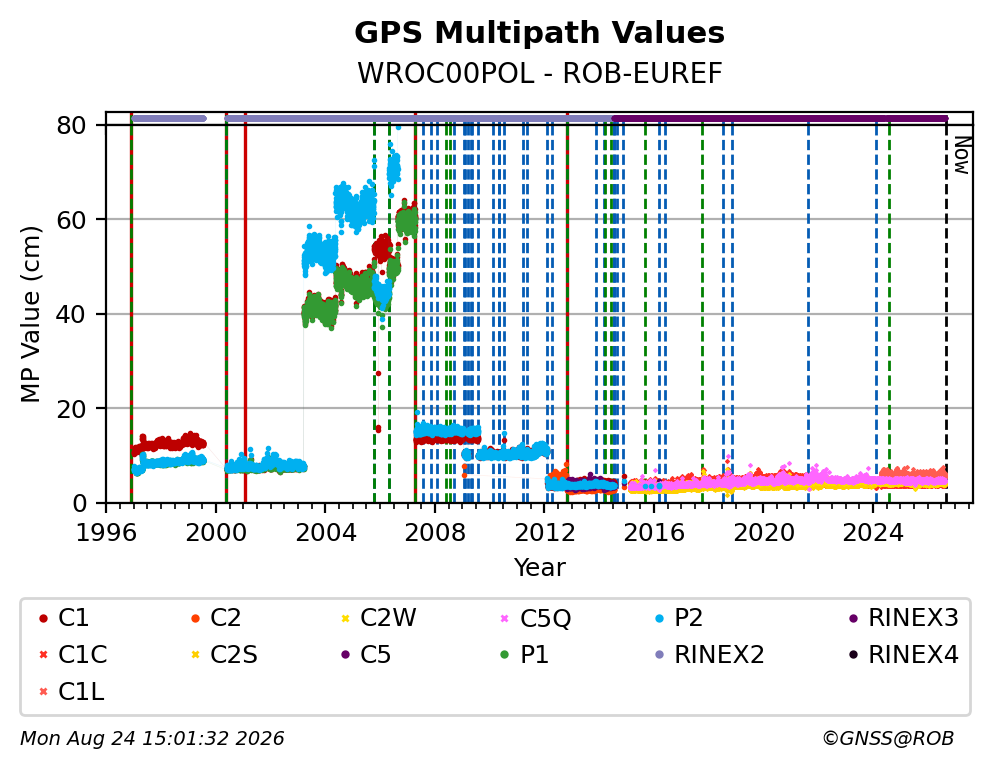Click the 2008 x-axis tick label

coord(435,532)
